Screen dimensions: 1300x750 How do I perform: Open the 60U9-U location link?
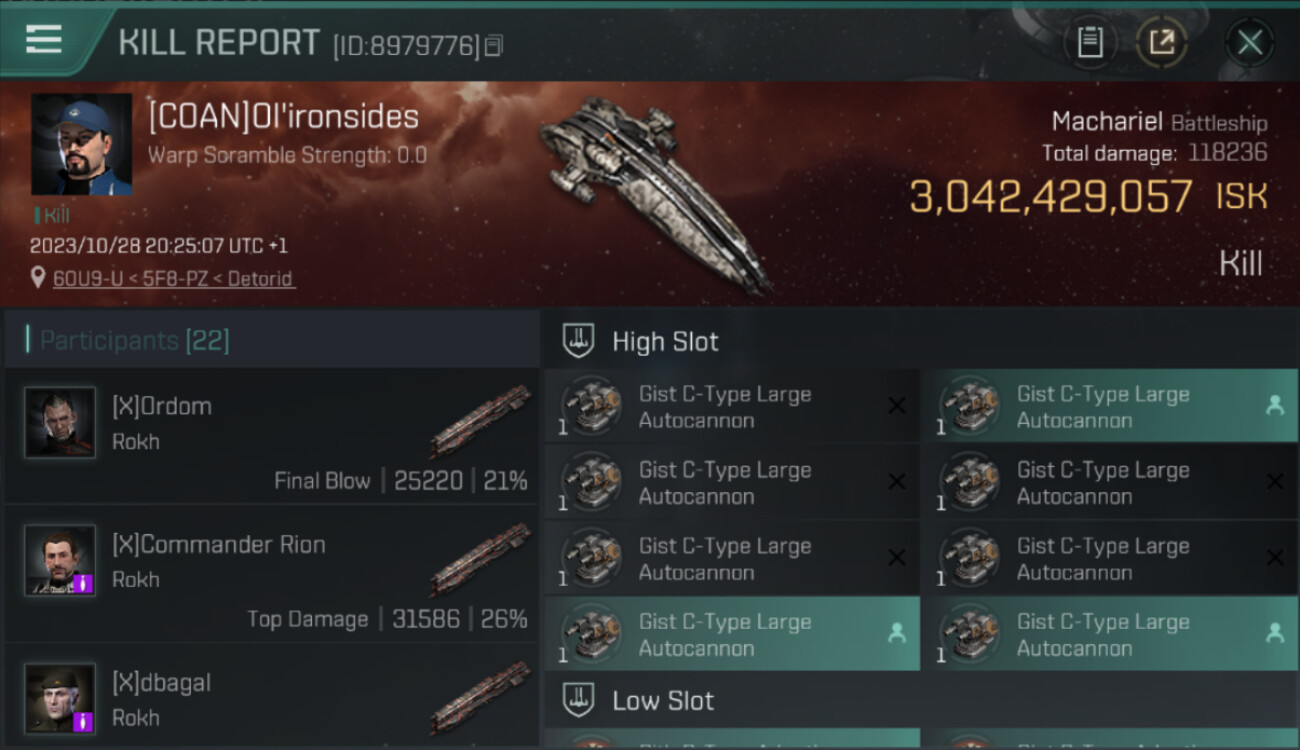coord(173,279)
